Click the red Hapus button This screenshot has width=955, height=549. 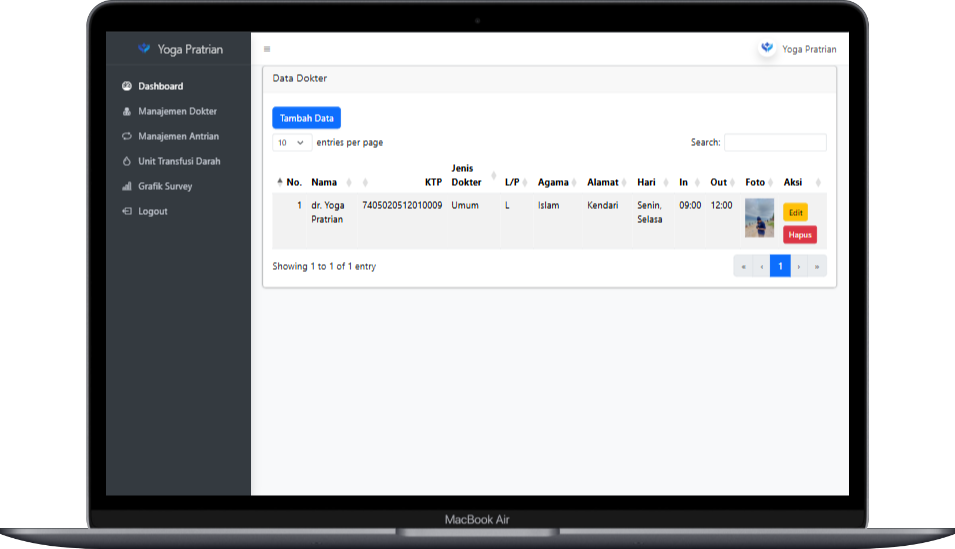click(799, 234)
